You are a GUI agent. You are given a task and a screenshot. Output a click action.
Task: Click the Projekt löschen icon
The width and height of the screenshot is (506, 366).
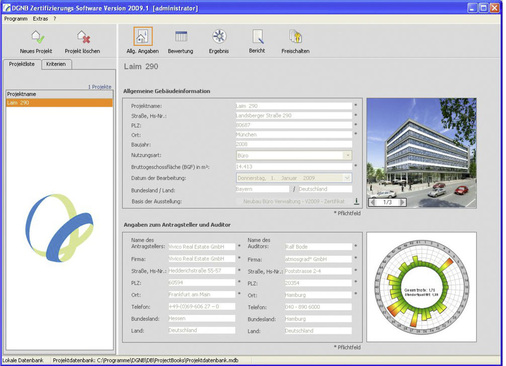pyautogui.click(x=83, y=37)
